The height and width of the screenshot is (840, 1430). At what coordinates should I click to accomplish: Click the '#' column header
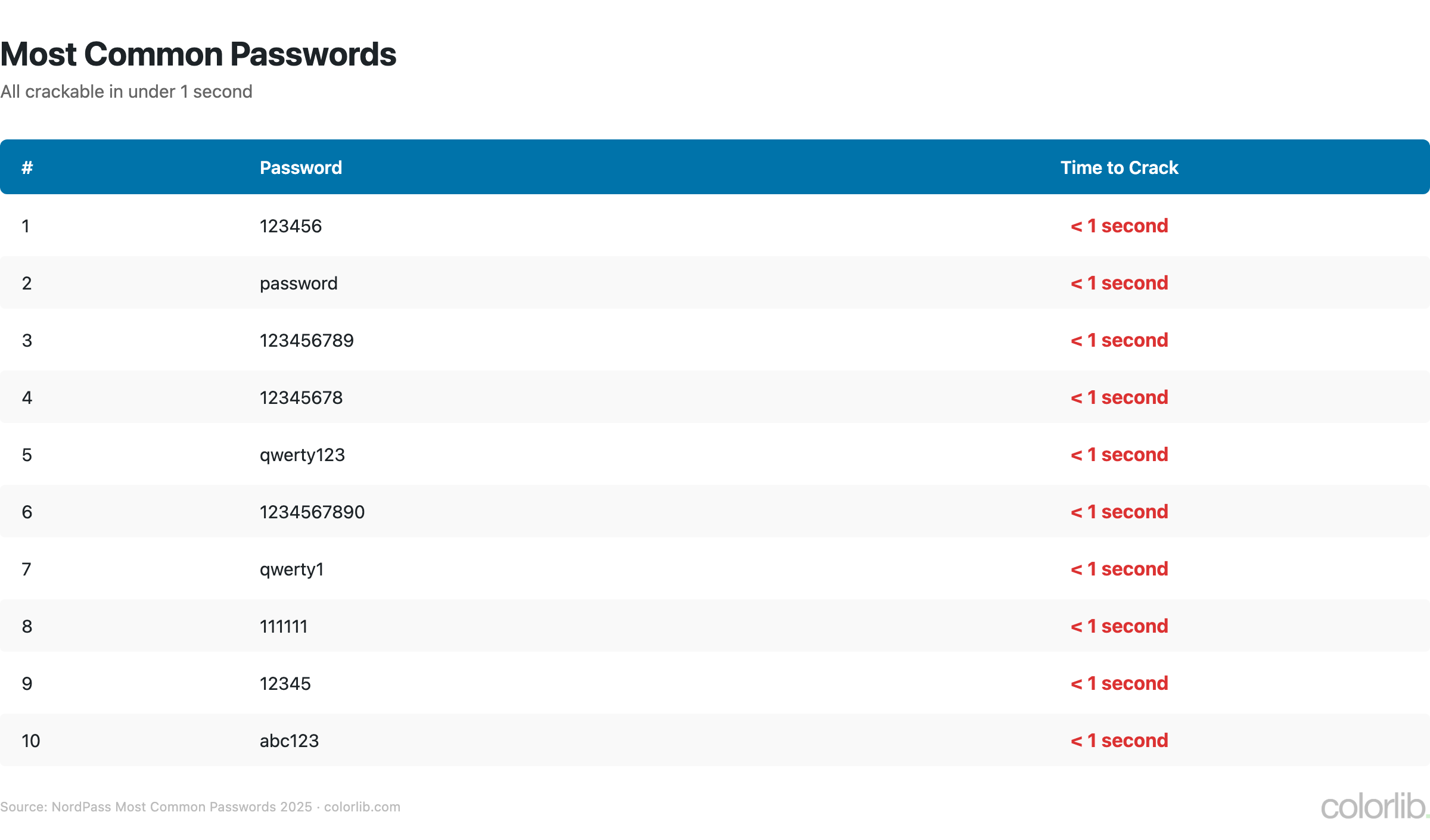click(27, 167)
